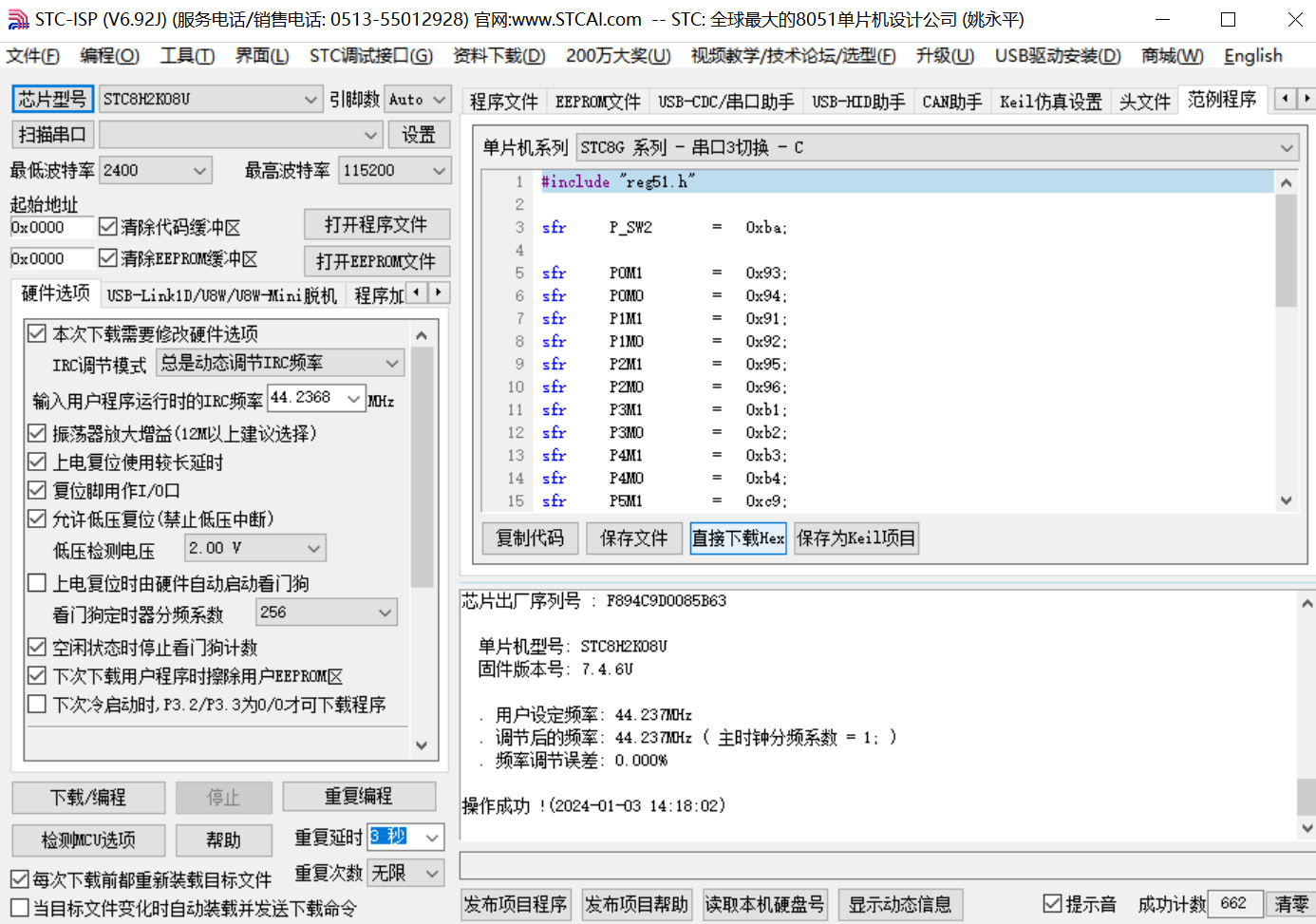This screenshot has width=1316, height=924.
Task: Open IRC调节模式 dropdown
Action: pyautogui.click(x=280, y=363)
